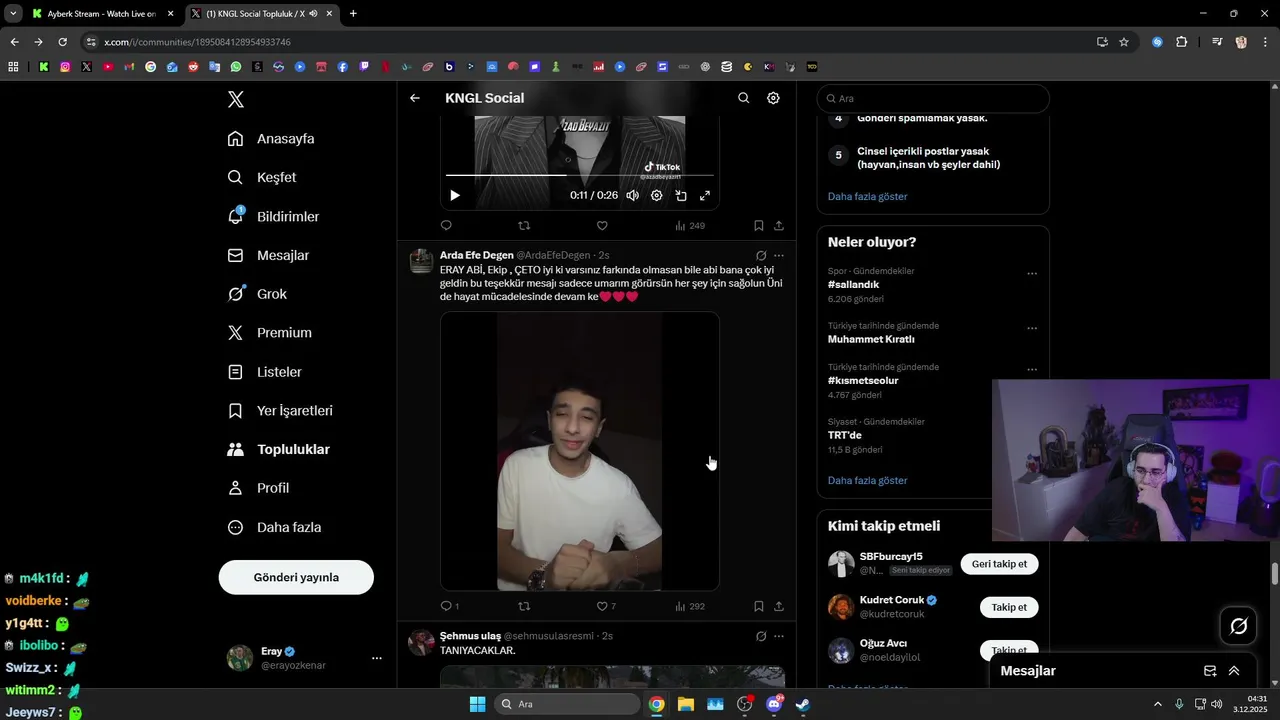This screenshot has width=1280, height=720.
Task: Open Windows Start menu
Action: (x=477, y=704)
